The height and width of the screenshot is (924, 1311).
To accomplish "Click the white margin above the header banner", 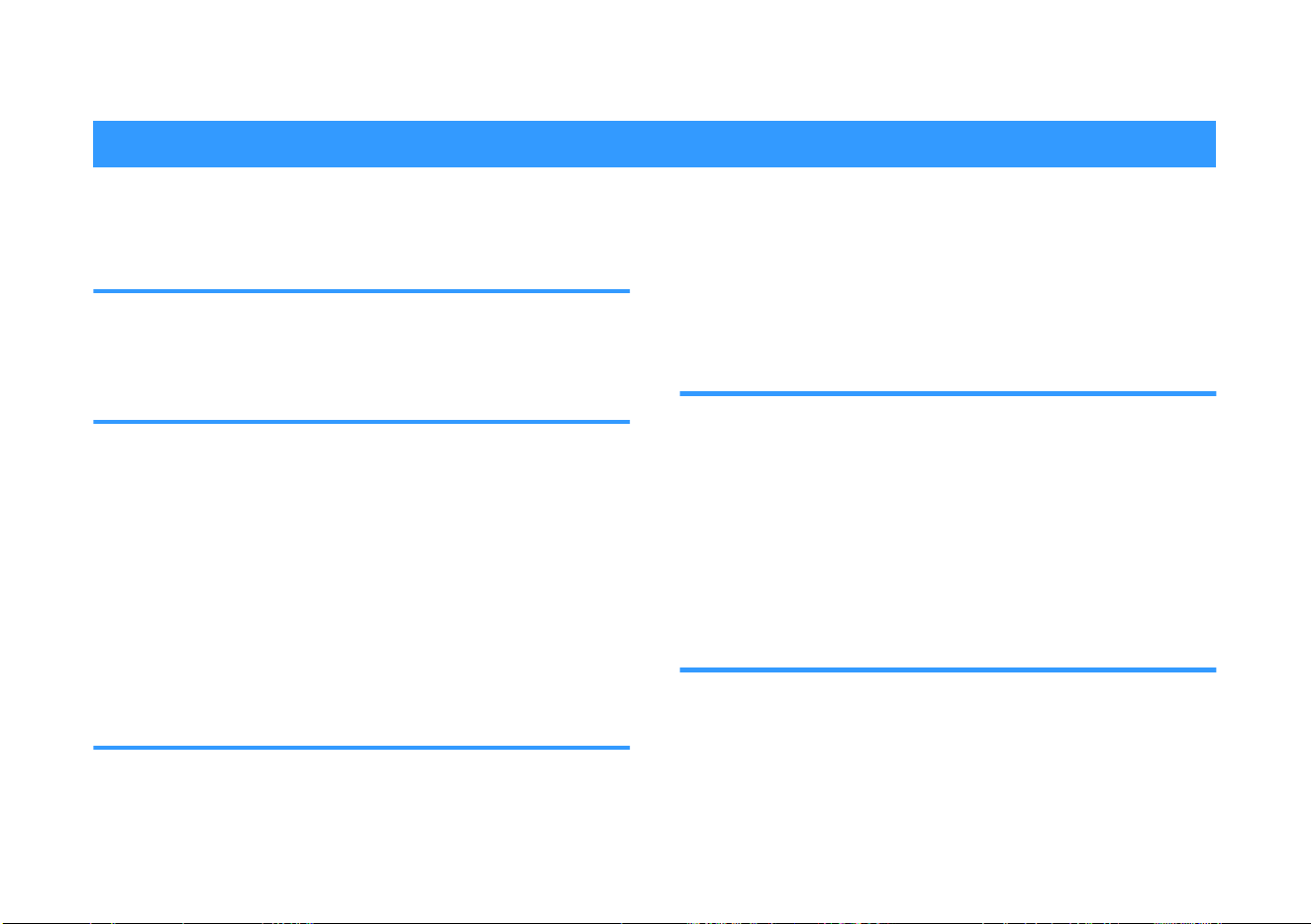I will tap(654, 59).
